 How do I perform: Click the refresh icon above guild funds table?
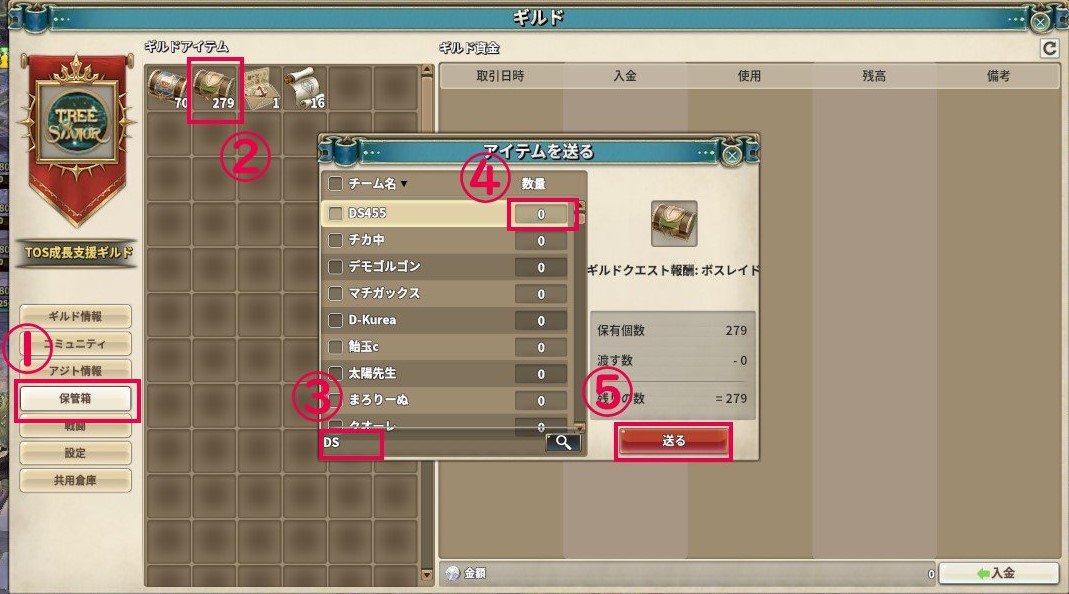[1050, 48]
